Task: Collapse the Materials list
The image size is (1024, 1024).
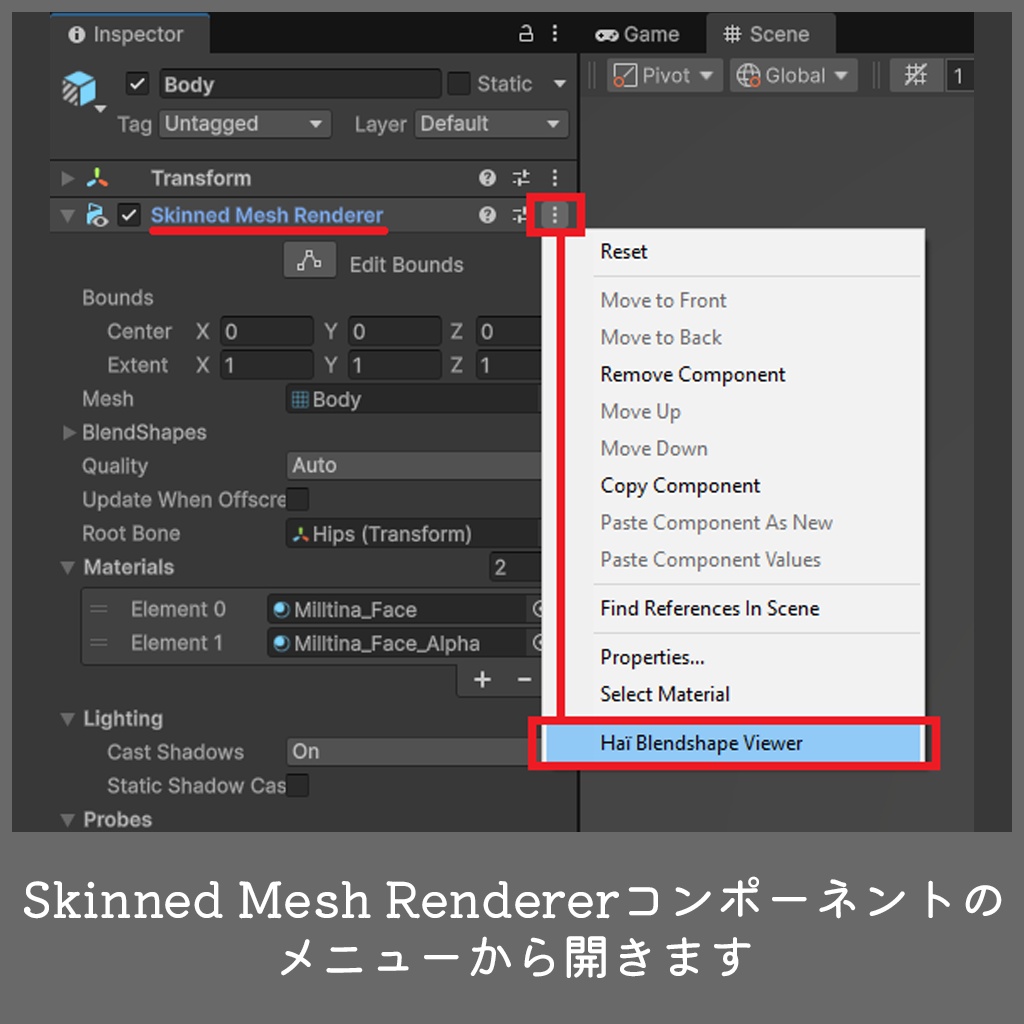Action: tap(67, 568)
